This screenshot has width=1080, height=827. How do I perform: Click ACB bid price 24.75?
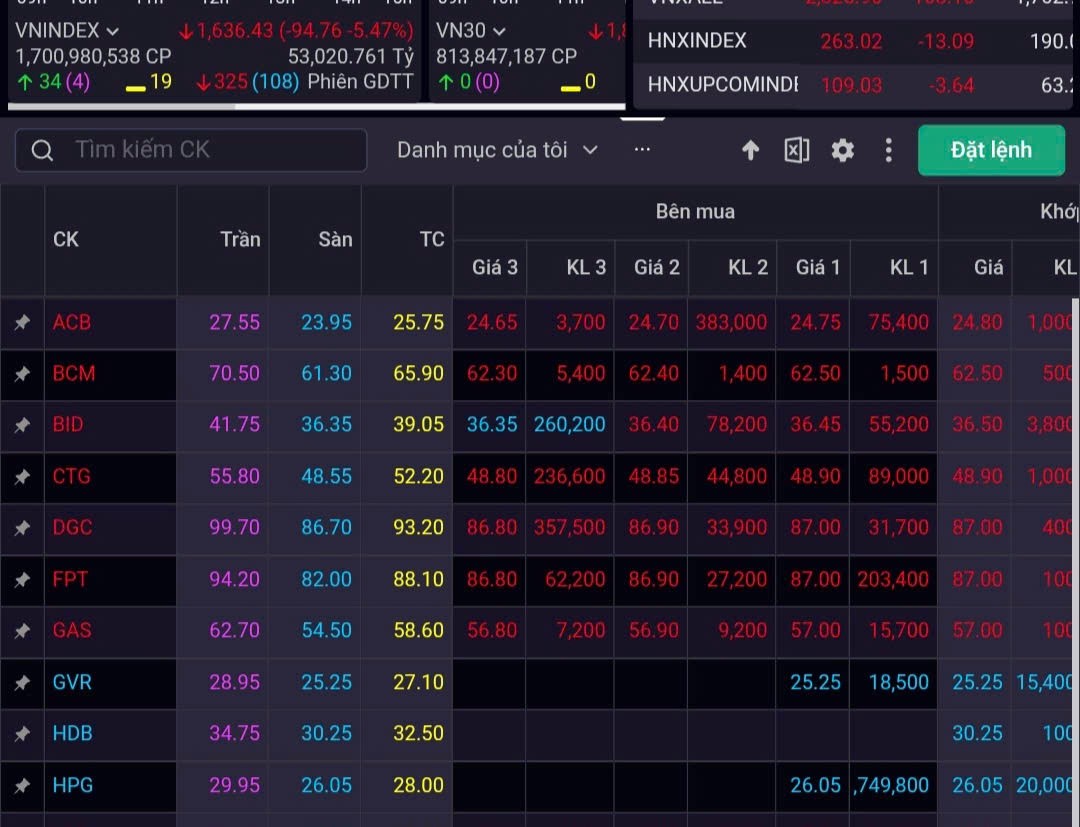(x=816, y=322)
